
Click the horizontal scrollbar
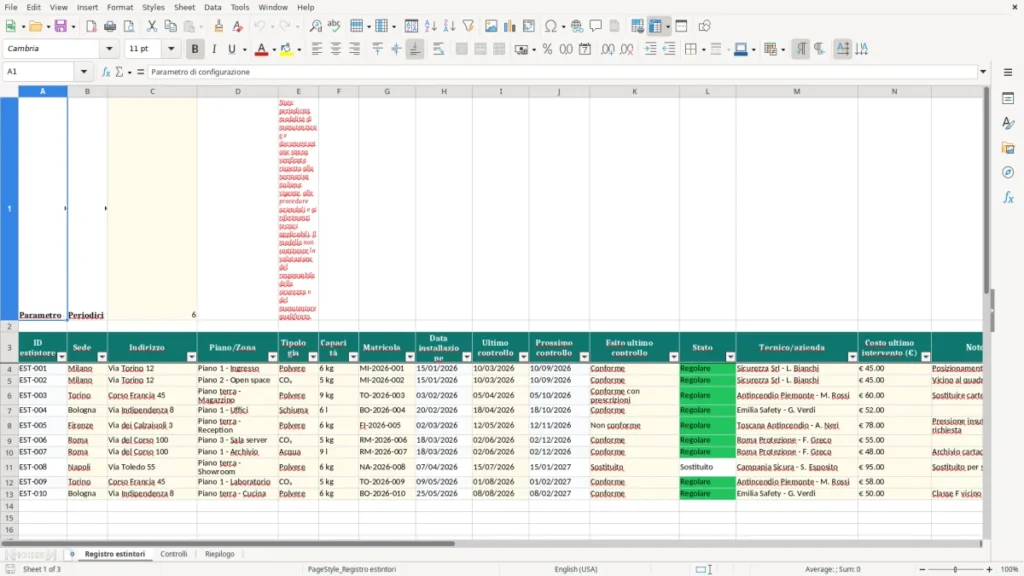(x=229, y=543)
